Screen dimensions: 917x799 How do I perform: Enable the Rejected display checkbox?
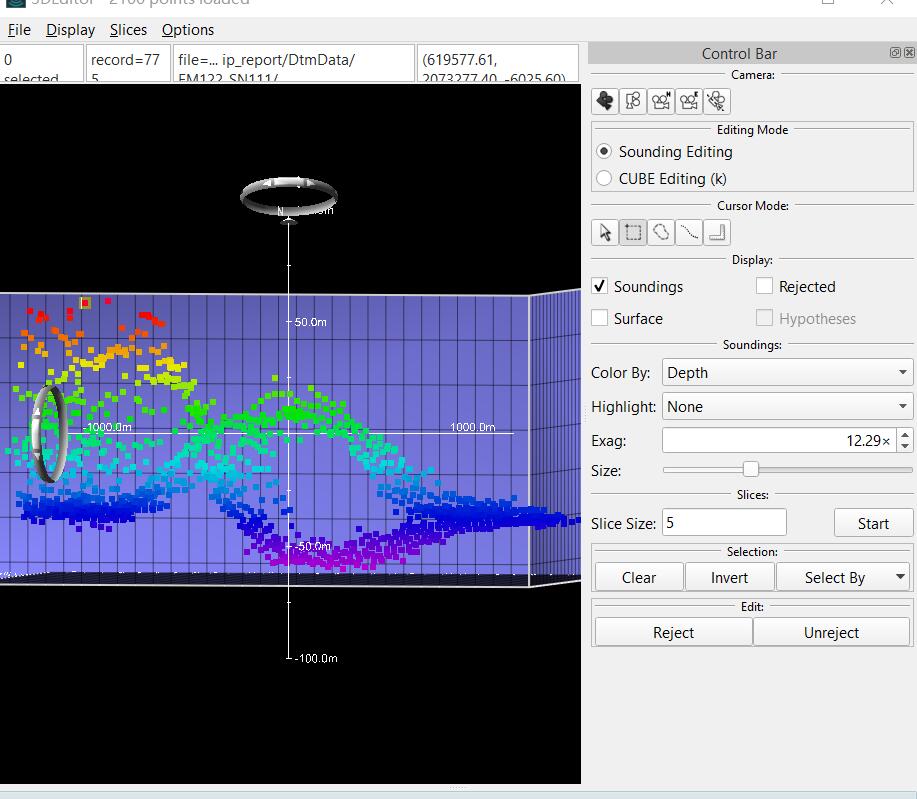pyautogui.click(x=764, y=286)
